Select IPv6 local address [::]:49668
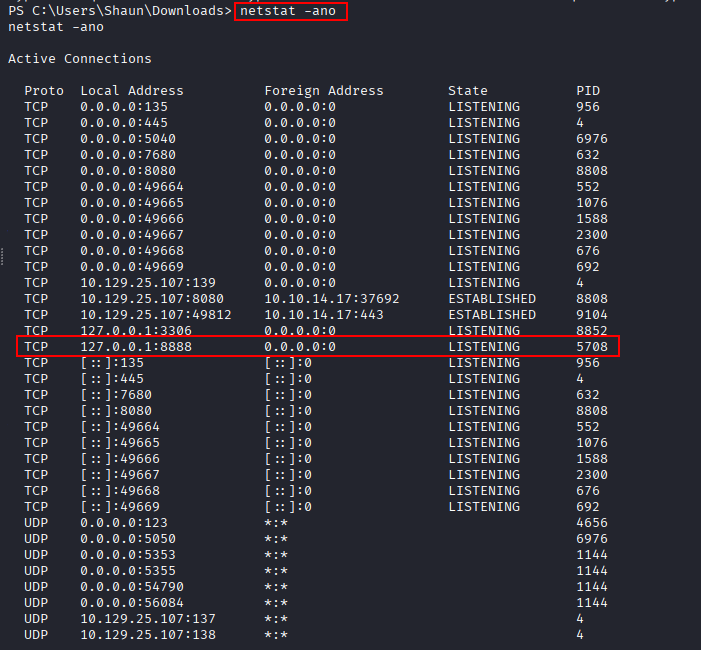 click(120, 491)
